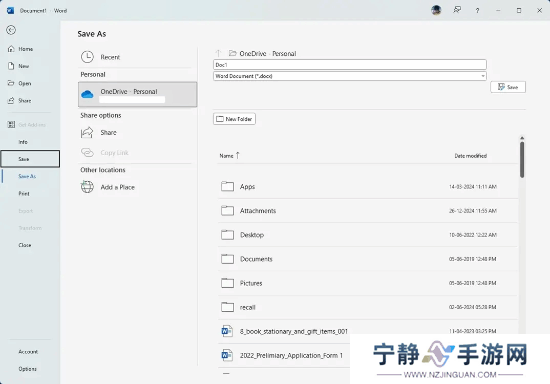Click the scrollbar up arrow
The height and width of the screenshot is (384, 550).
click(x=522, y=138)
